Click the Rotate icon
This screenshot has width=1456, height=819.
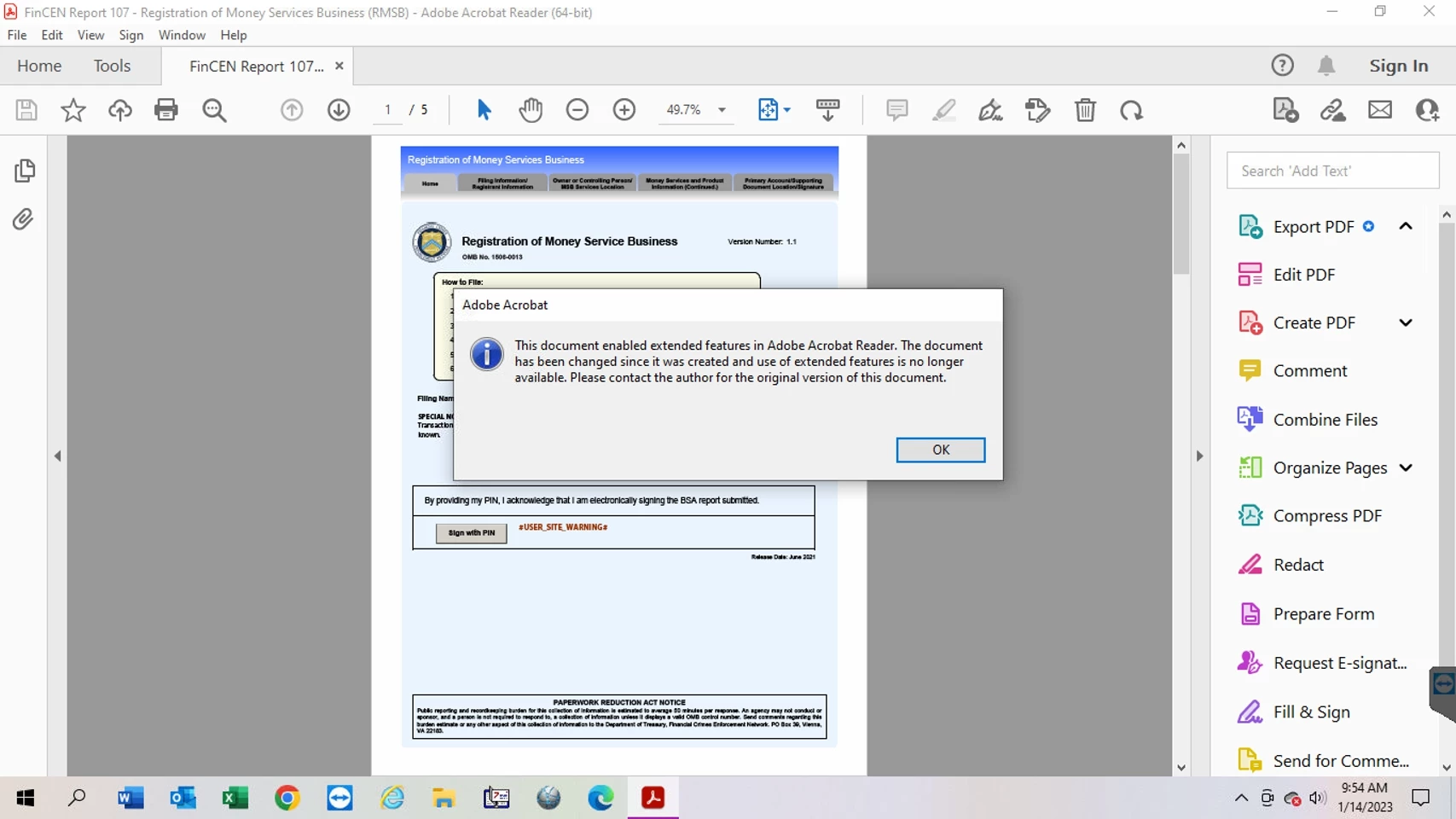tap(1132, 110)
